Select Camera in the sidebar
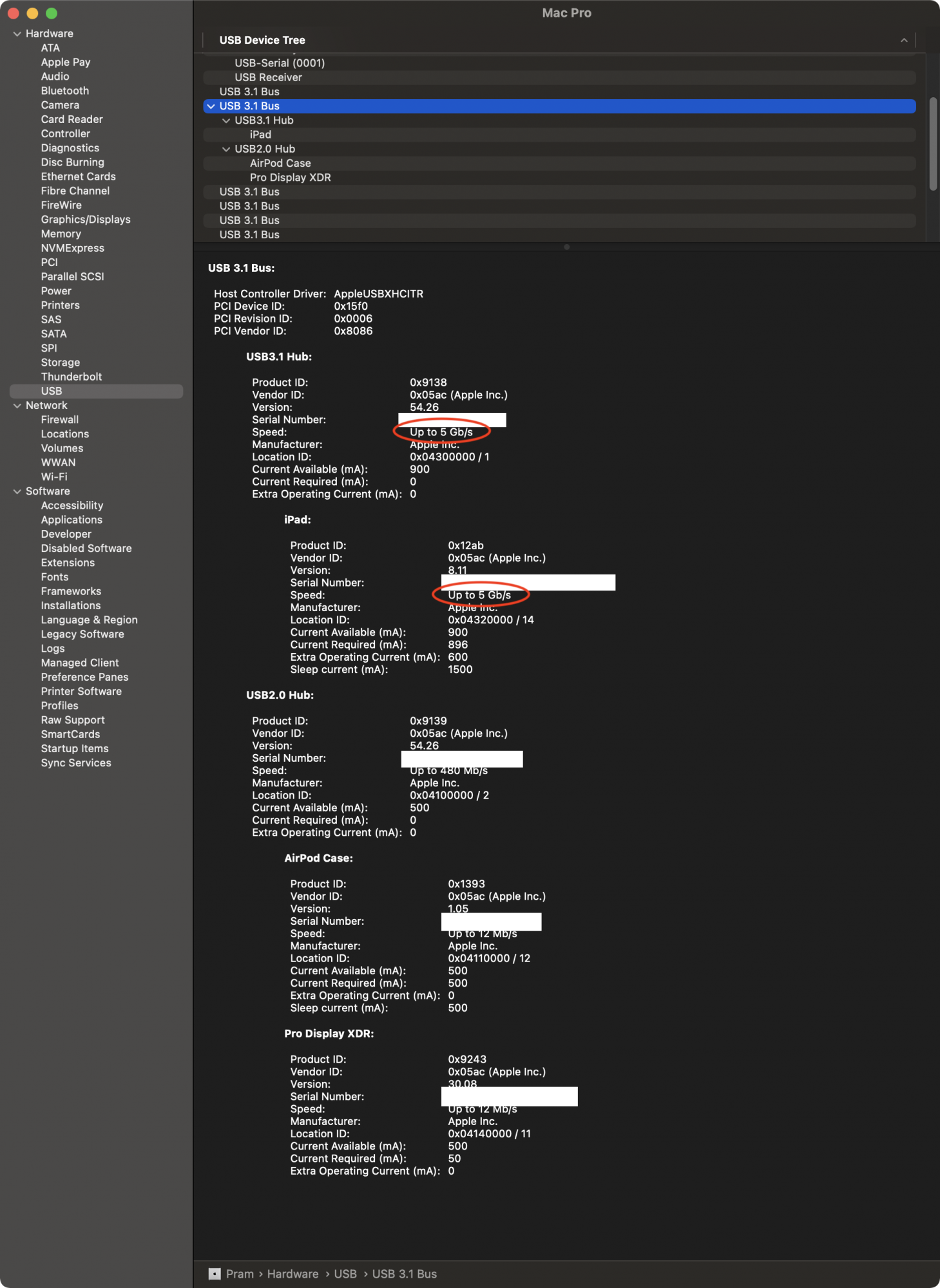 (60, 105)
